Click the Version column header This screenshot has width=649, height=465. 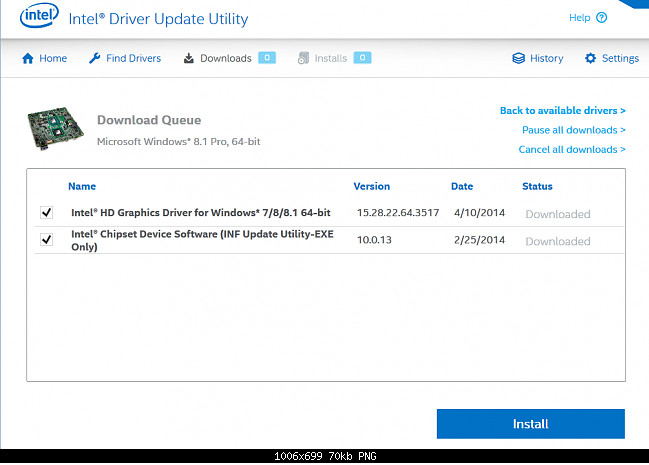click(x=372, y=186)
